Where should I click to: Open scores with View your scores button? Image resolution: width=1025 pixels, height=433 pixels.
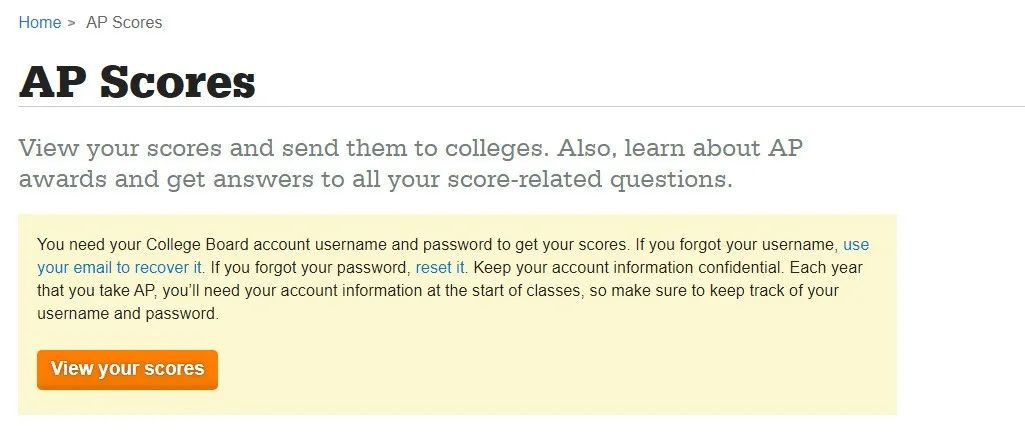pos(127,370)
